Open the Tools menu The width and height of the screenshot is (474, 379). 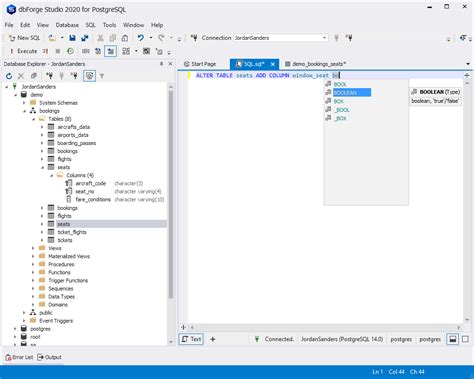pos(109,25)
